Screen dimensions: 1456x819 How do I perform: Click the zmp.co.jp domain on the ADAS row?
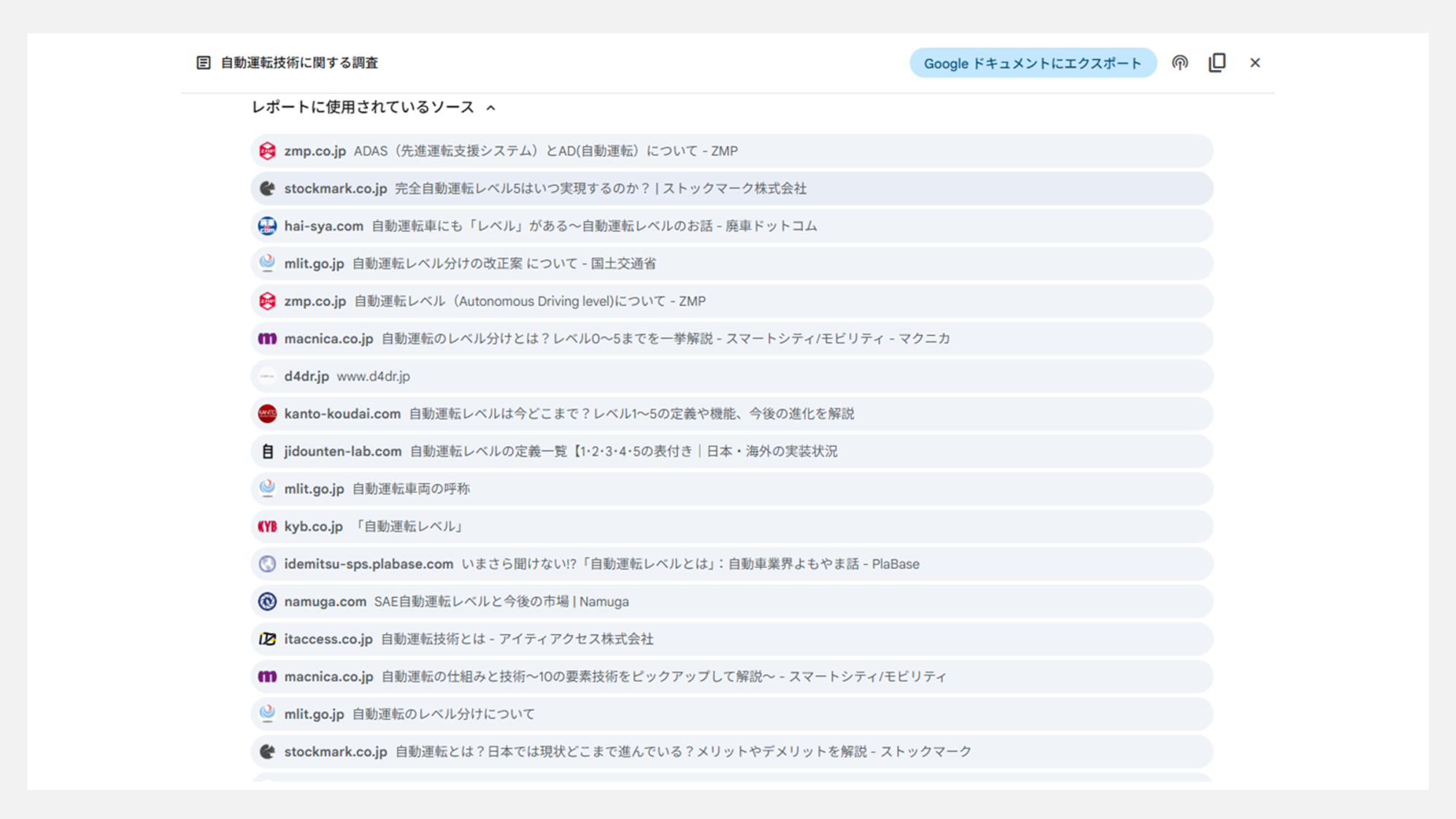[x=315, y=151]
